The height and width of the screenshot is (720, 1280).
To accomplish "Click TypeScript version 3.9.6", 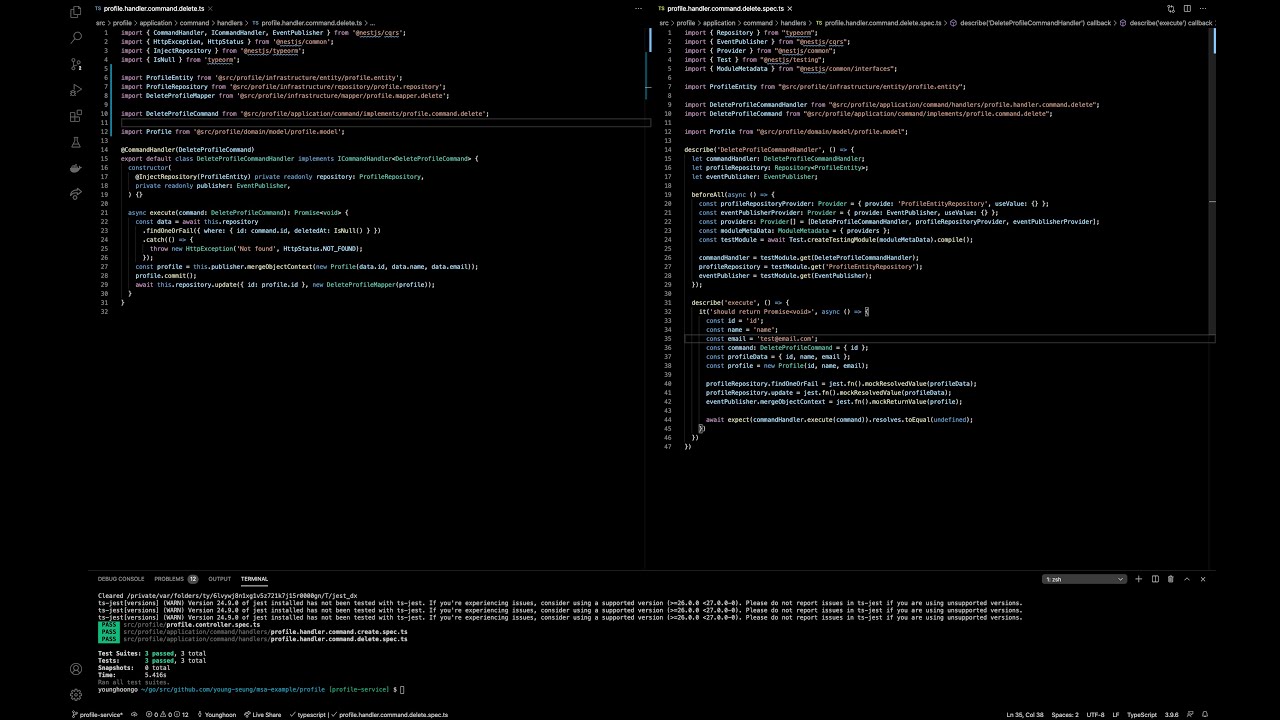I will click(x=1171, y=715).
